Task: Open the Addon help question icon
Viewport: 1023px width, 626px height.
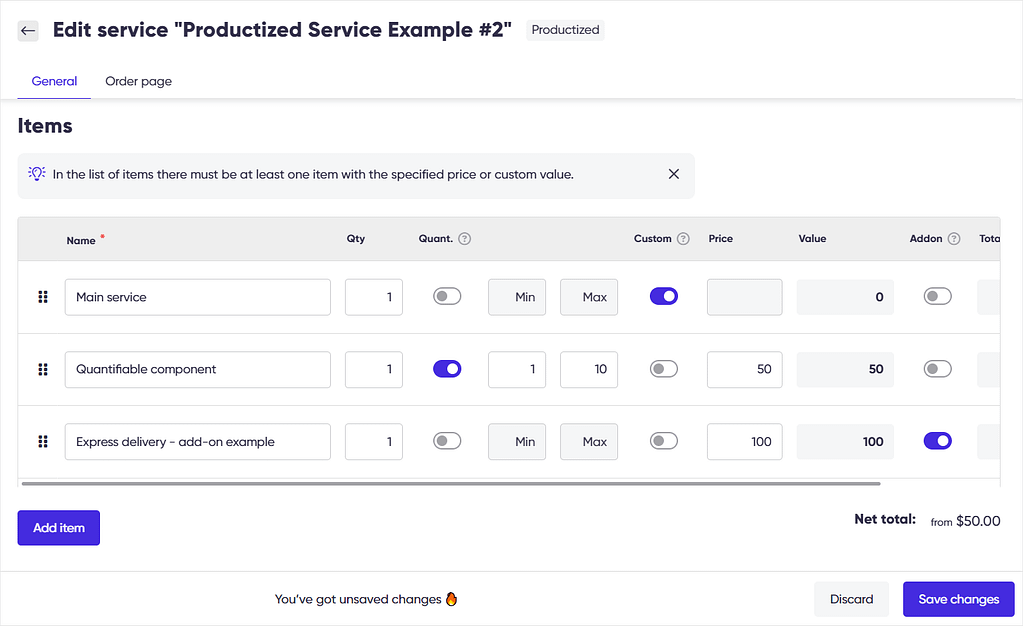Action: pos(954,239)
